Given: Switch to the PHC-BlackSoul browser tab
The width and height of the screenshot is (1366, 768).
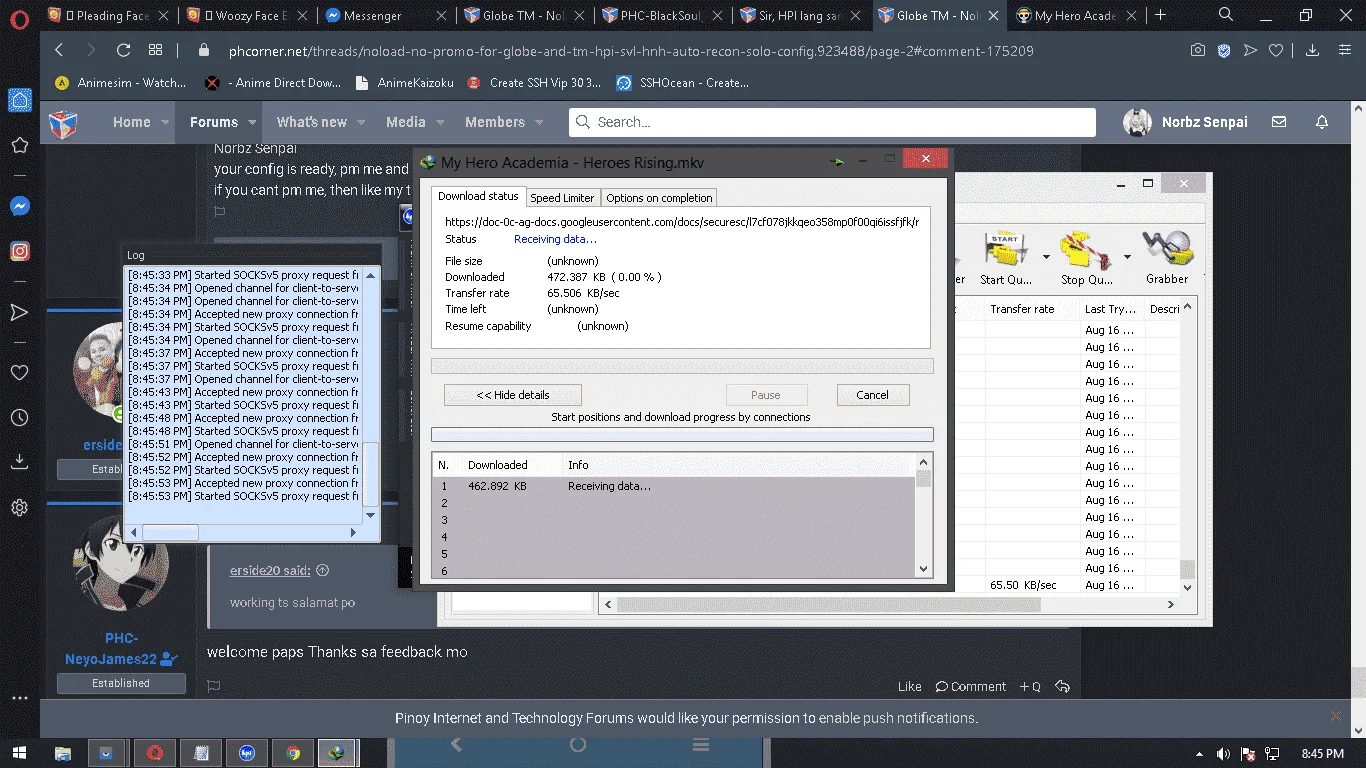Looking at the screenshot, I should tap(662, 15).
